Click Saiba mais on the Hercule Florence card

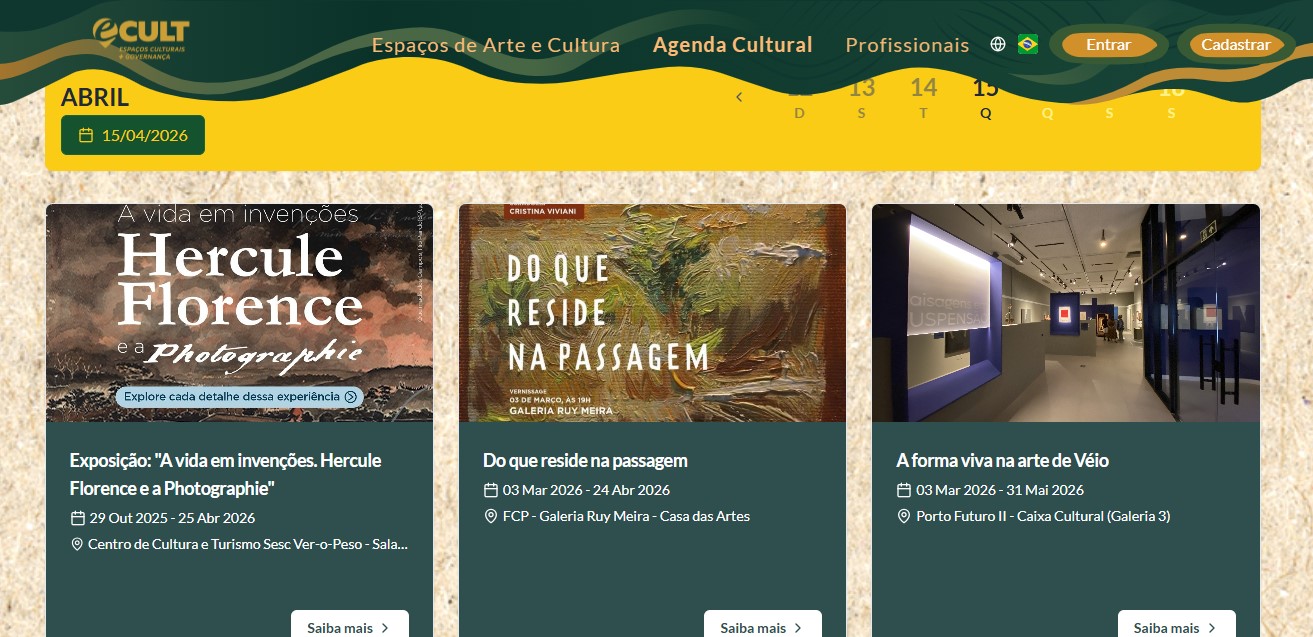point(350,626)
